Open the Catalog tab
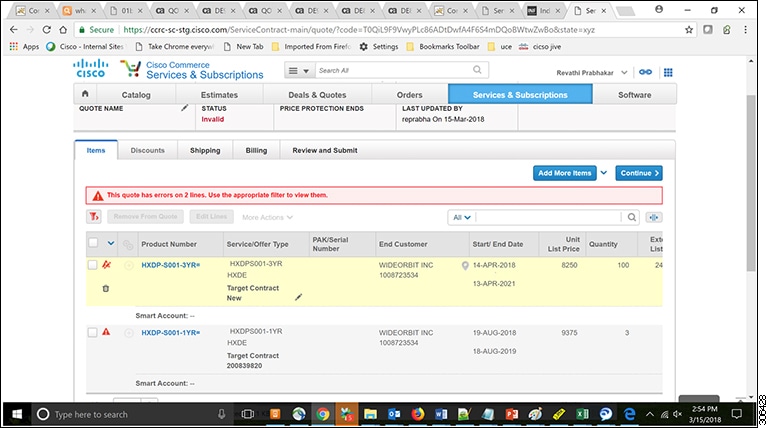768x428 pixels. [136, 95]
